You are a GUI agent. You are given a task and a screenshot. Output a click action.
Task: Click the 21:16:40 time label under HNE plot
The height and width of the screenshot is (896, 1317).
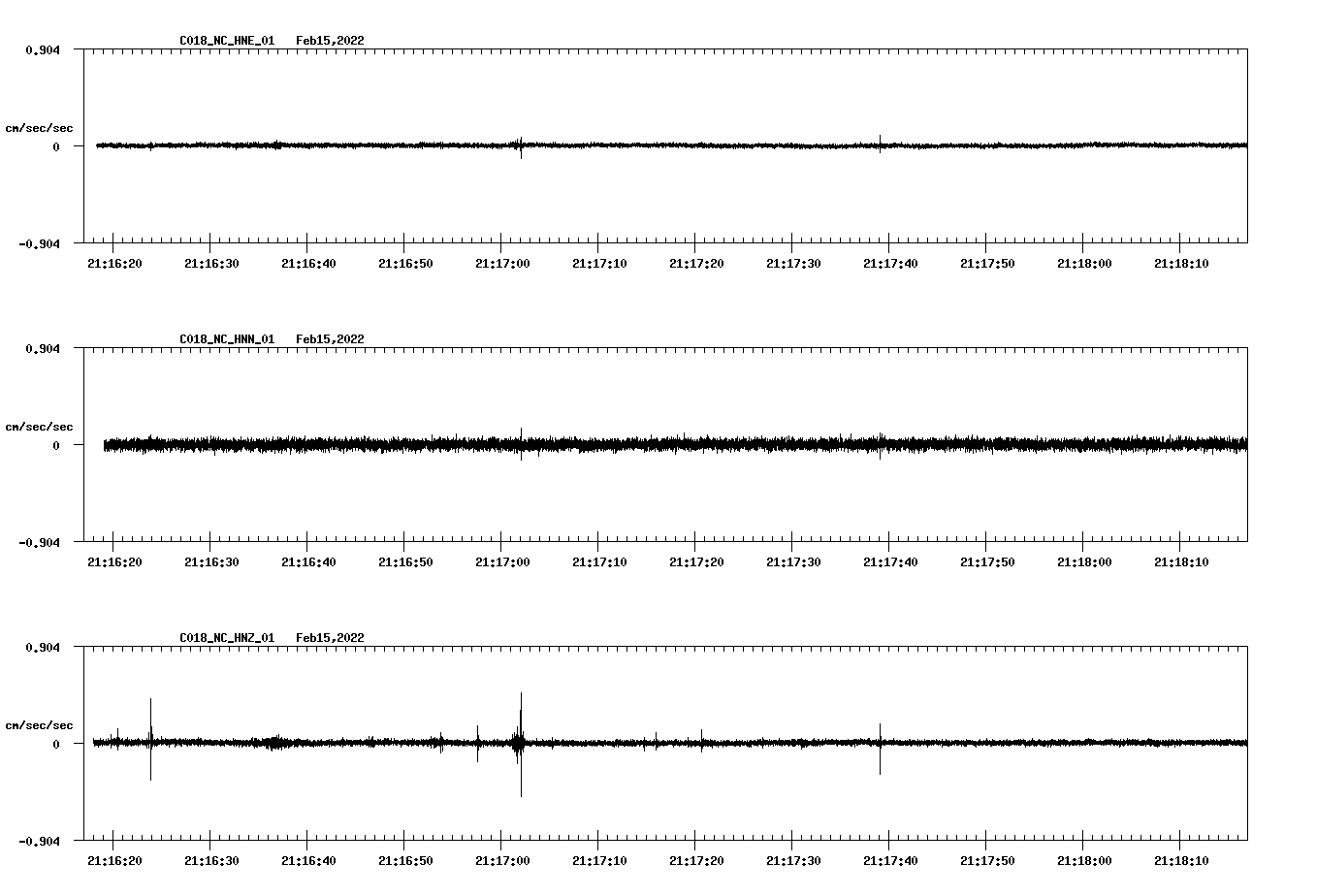coord(308,264)
